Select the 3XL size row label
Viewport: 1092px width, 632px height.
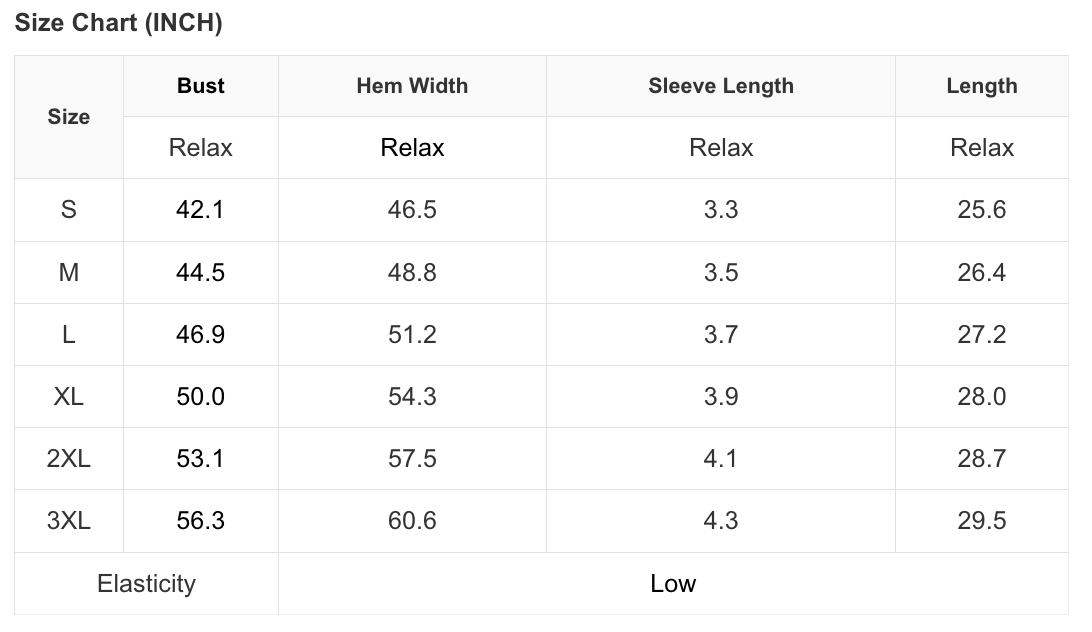click(68, 521)
